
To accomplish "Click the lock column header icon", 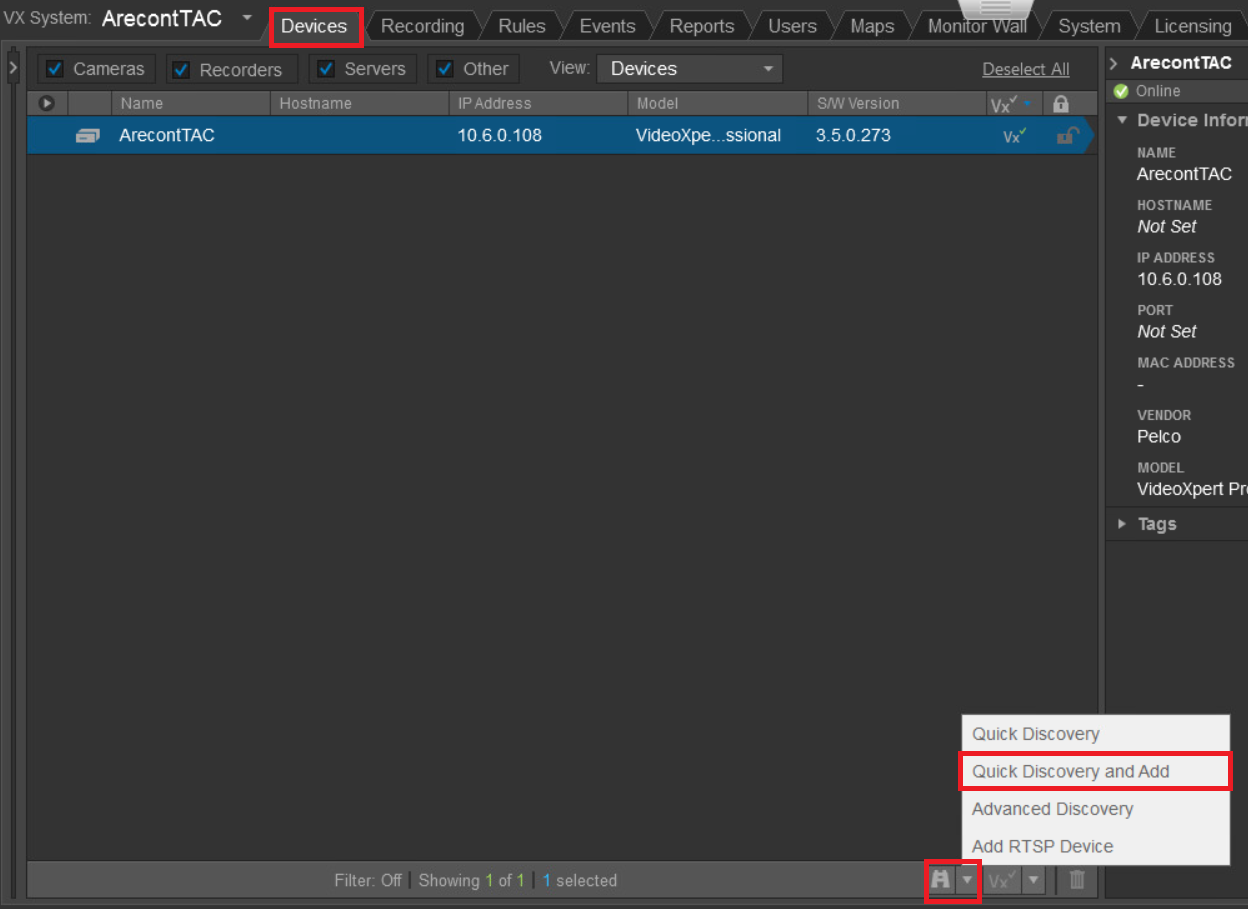I will coord(1061,103).
